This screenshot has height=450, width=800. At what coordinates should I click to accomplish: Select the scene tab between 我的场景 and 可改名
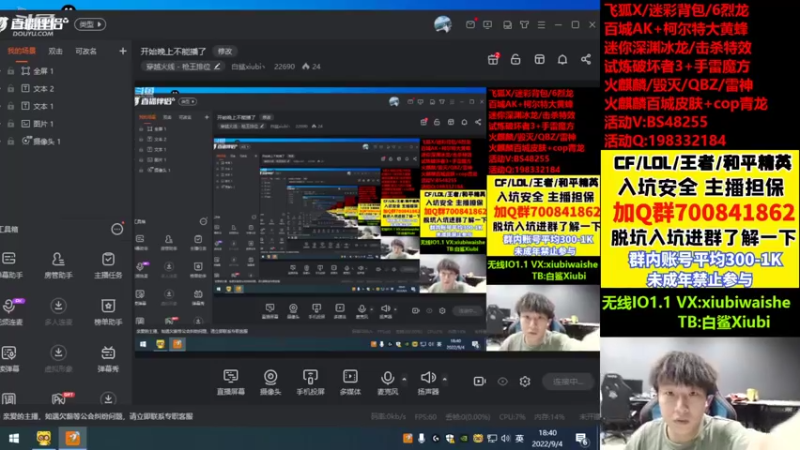click(55, 51)
